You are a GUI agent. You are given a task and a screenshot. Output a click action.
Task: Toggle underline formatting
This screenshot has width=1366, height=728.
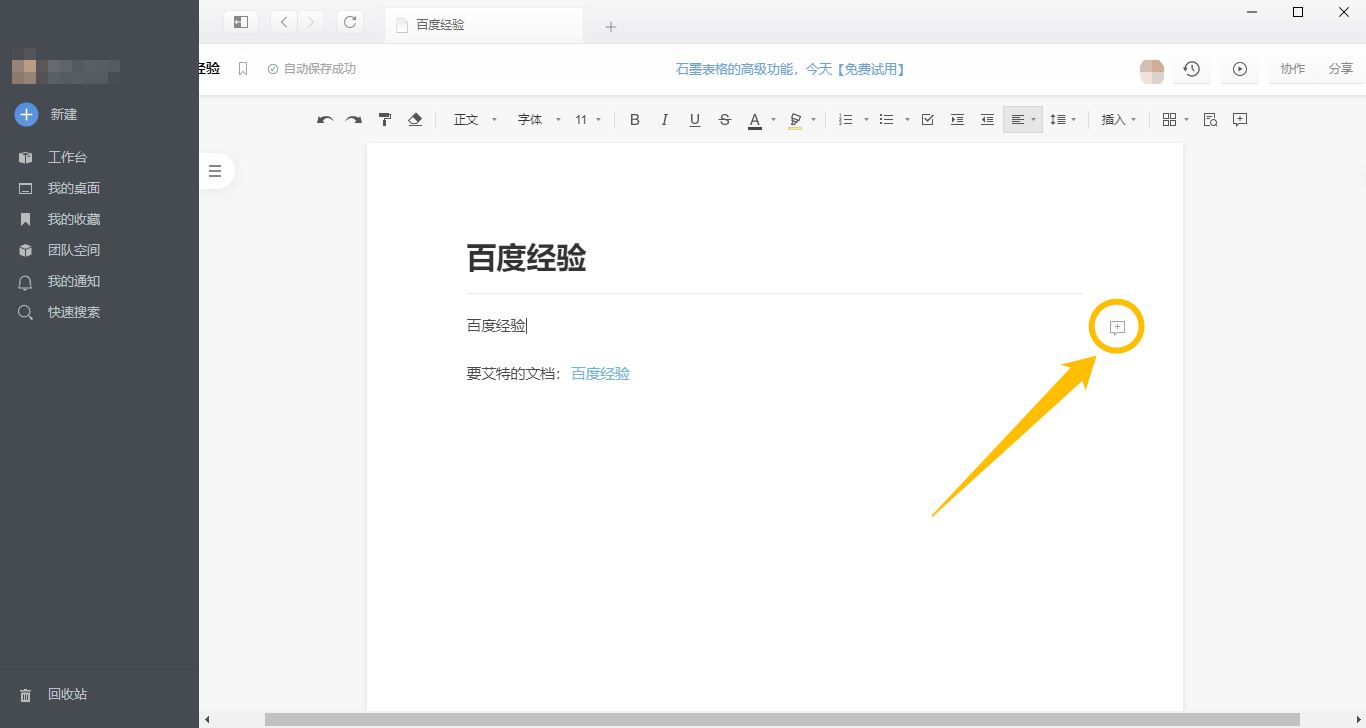694,120
